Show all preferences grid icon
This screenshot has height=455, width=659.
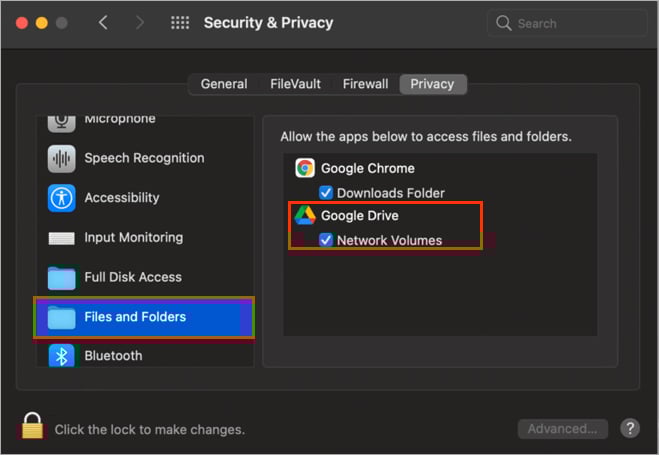point(180,23)
